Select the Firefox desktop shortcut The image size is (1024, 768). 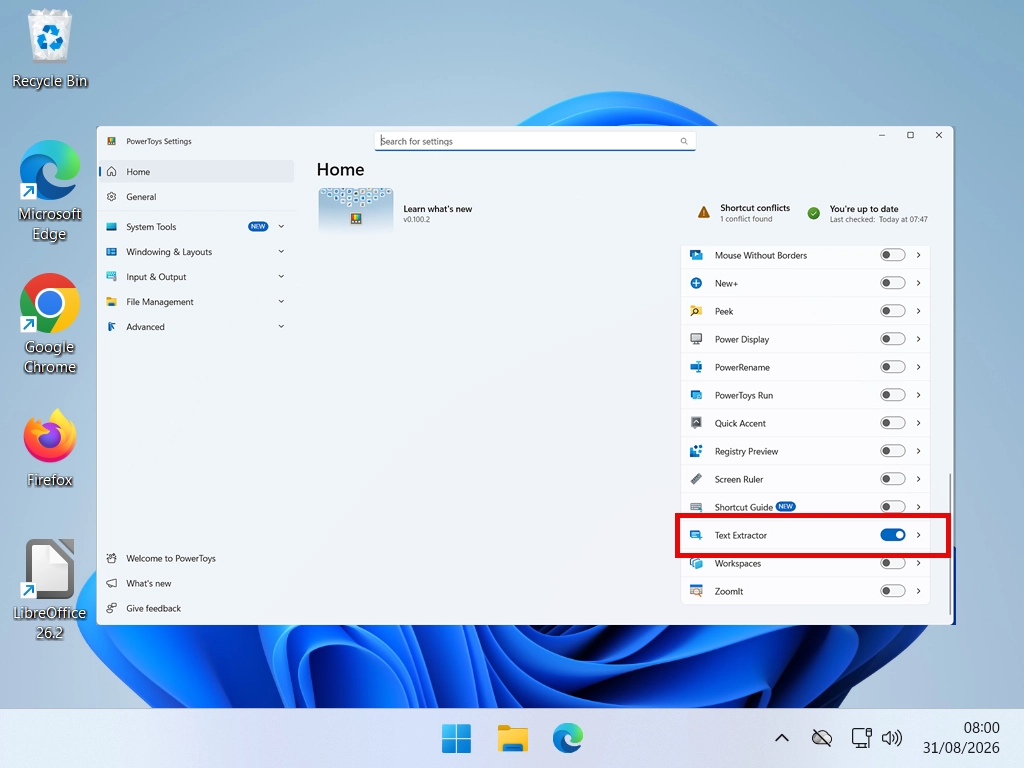(x=50, y=448)
